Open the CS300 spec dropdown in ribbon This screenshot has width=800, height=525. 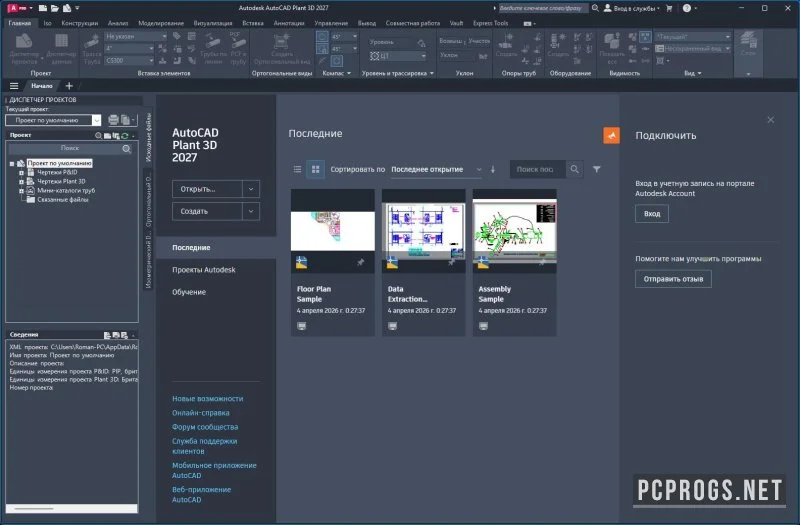[x=130, y=60]
